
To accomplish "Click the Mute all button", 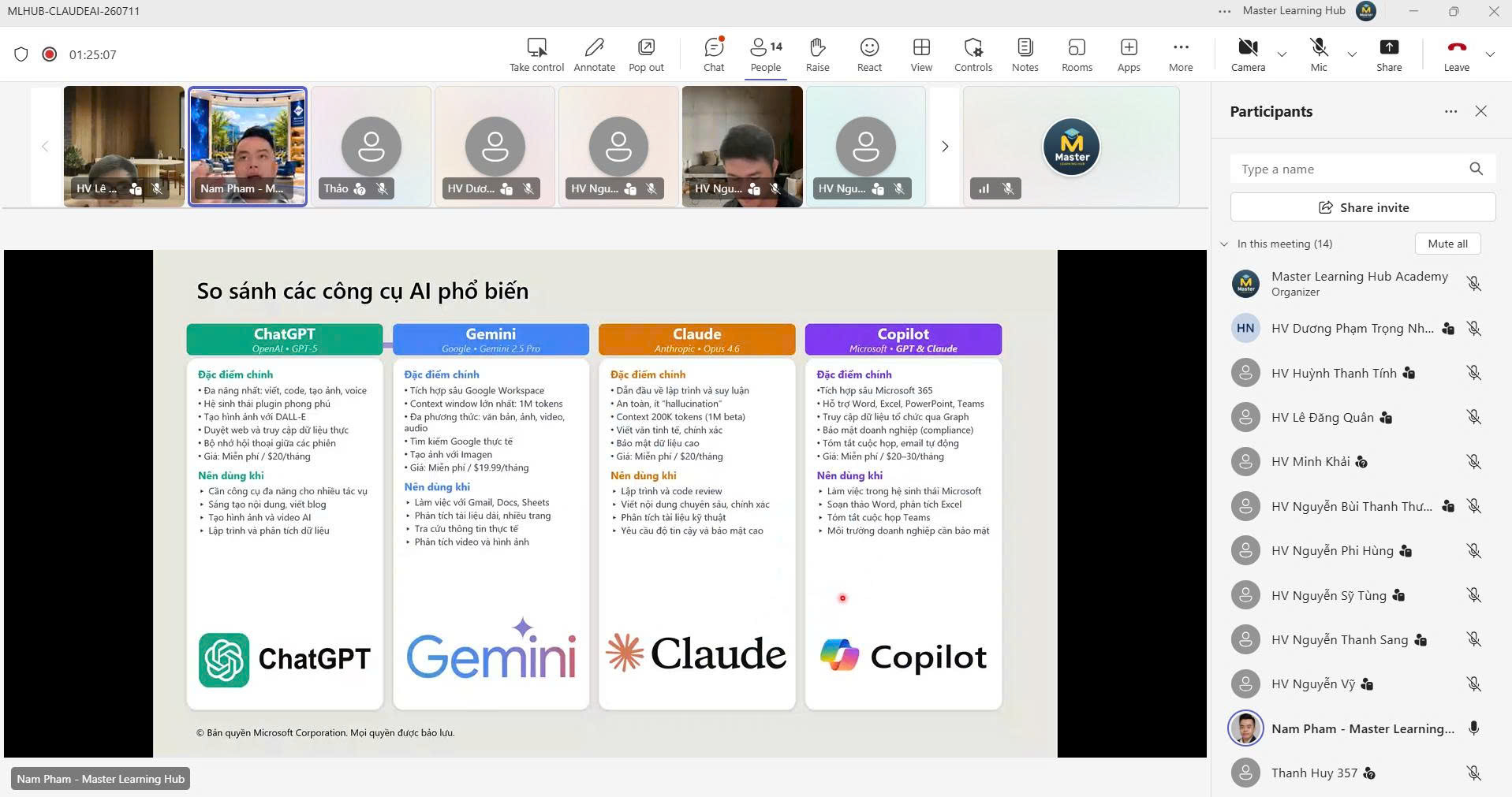I will 1447,244.
